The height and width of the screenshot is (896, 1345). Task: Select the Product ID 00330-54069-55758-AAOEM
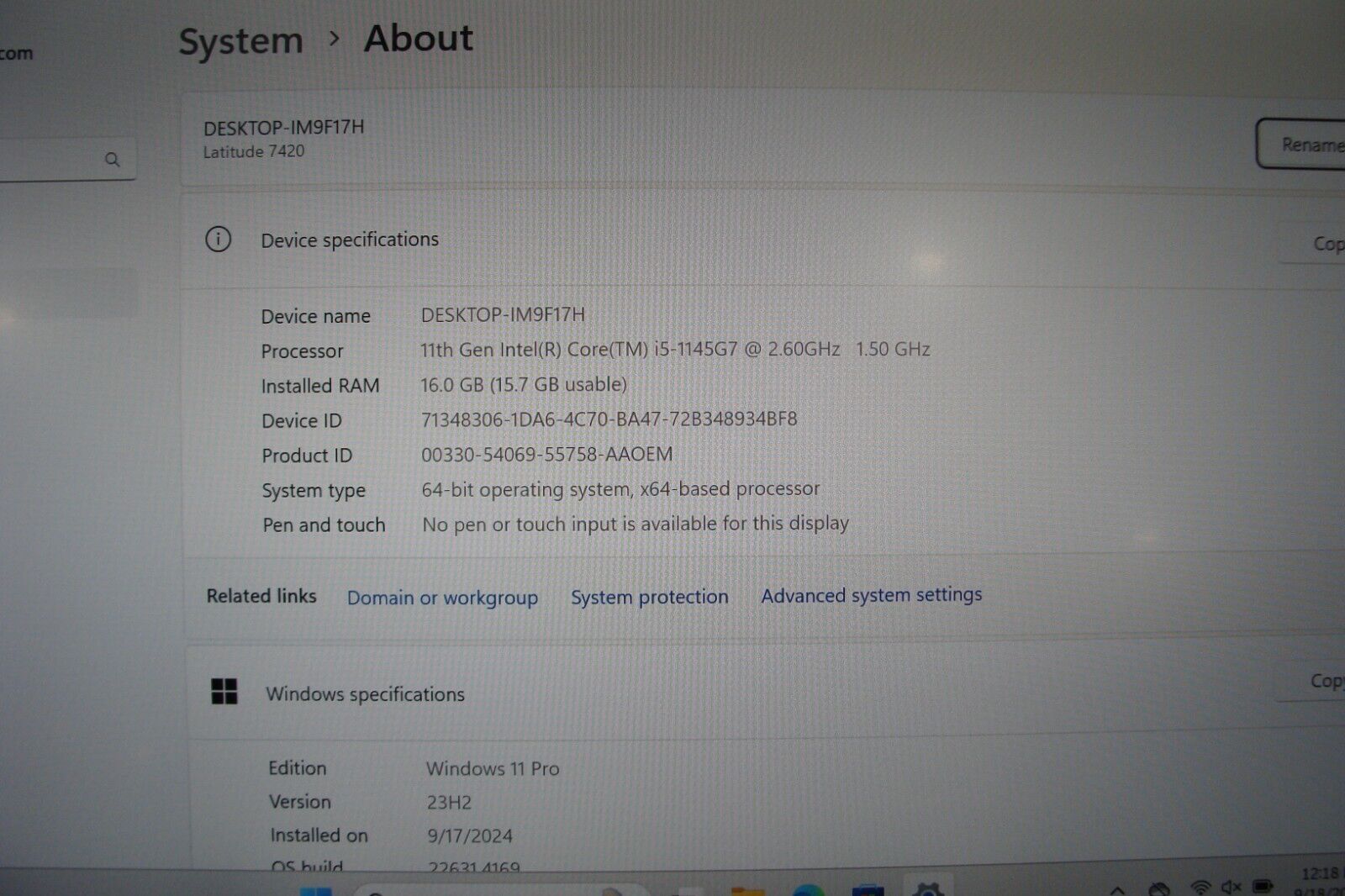pyautogui.click(x=546, y=454)
